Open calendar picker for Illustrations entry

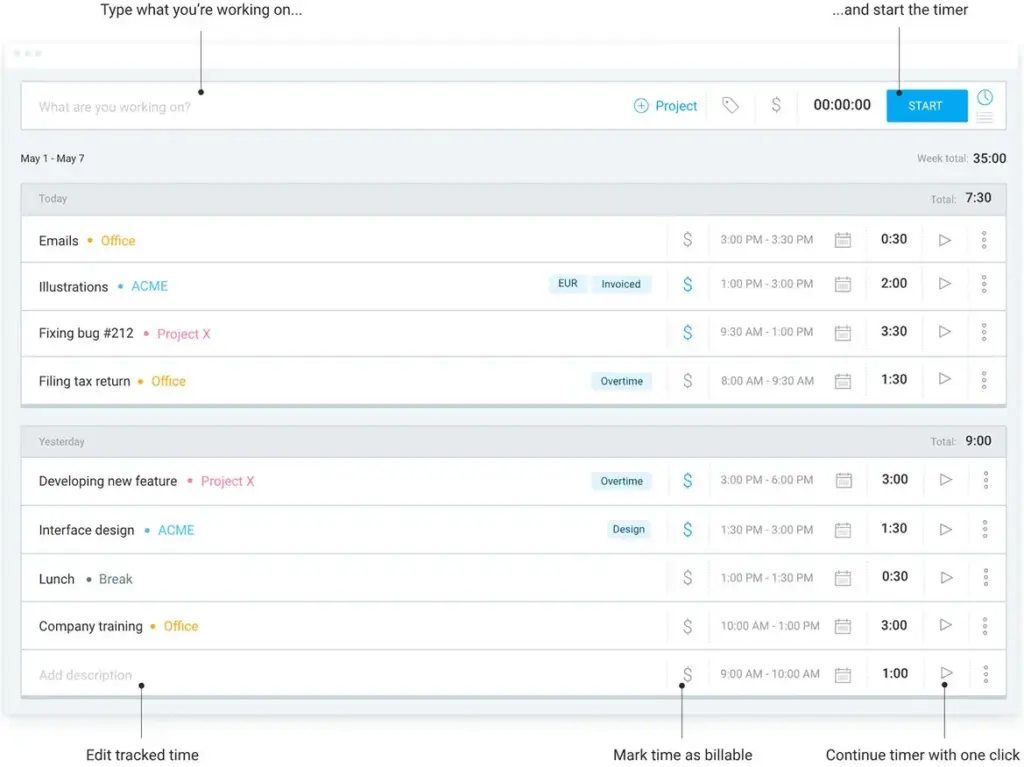843,284
